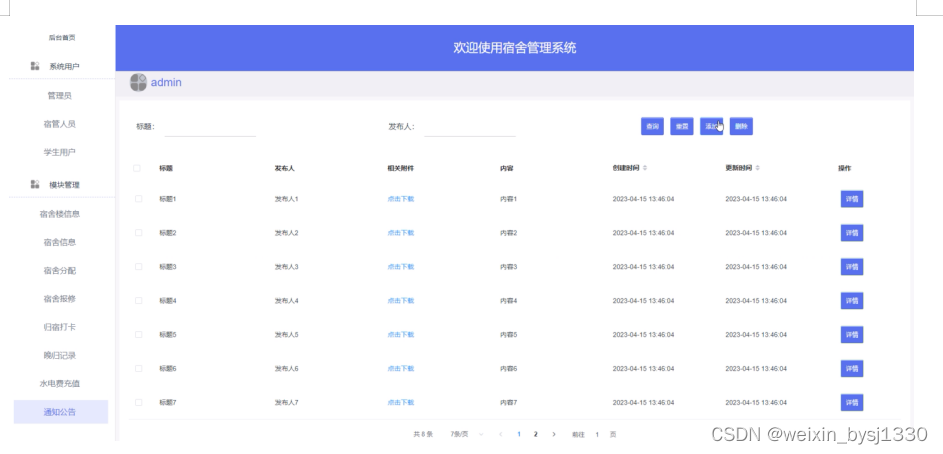Sort by 更新时间 column arrows
The height and width of the screenshot is (454, 943).
click(x=758, y=168)
